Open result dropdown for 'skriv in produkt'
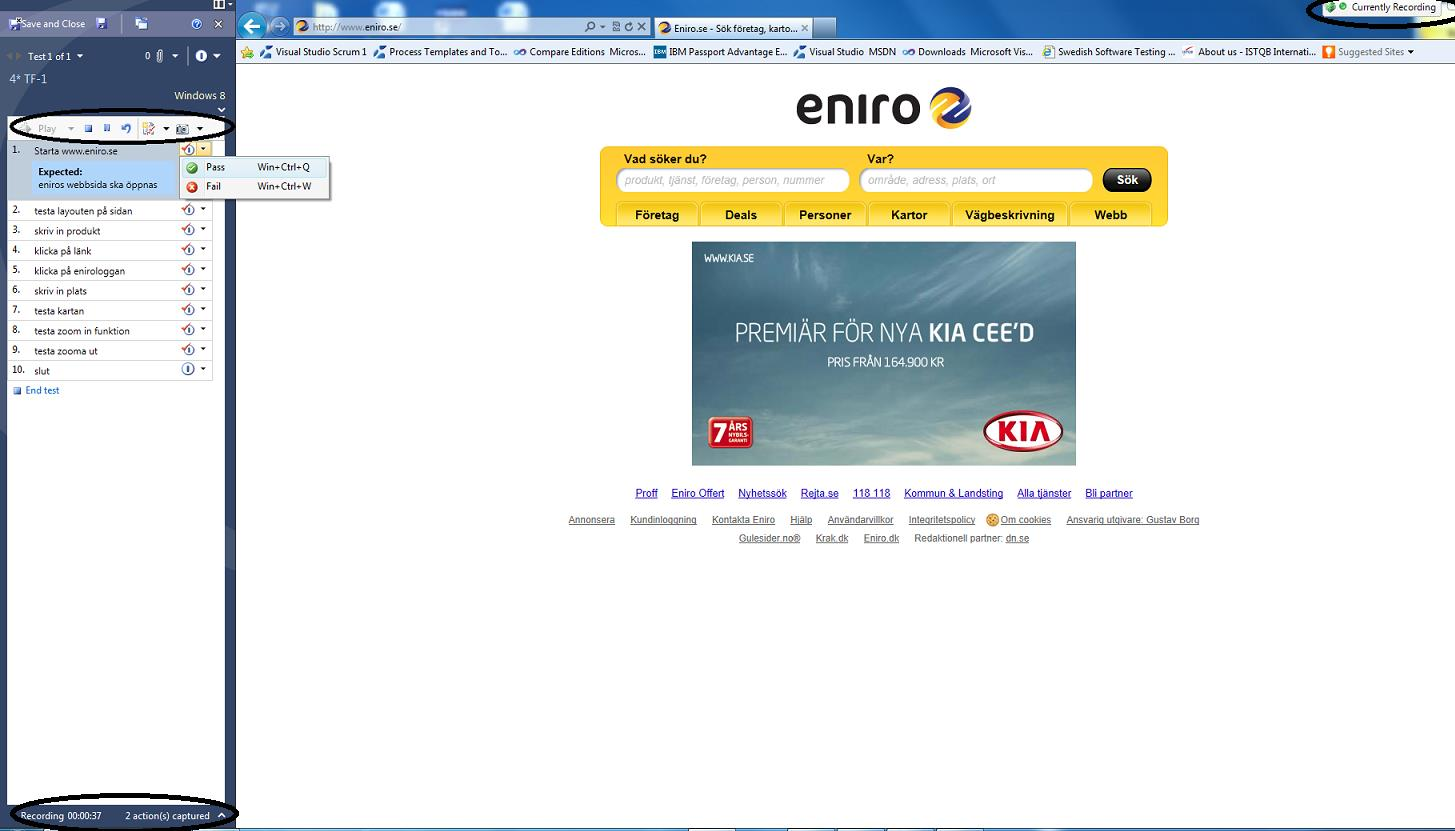 coord(204,230)
